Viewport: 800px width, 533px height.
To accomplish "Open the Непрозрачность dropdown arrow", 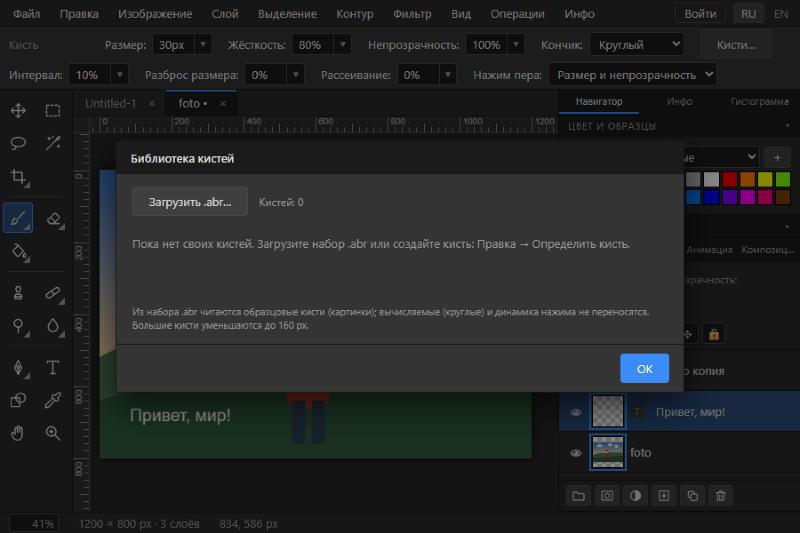I will click(516, 44).
